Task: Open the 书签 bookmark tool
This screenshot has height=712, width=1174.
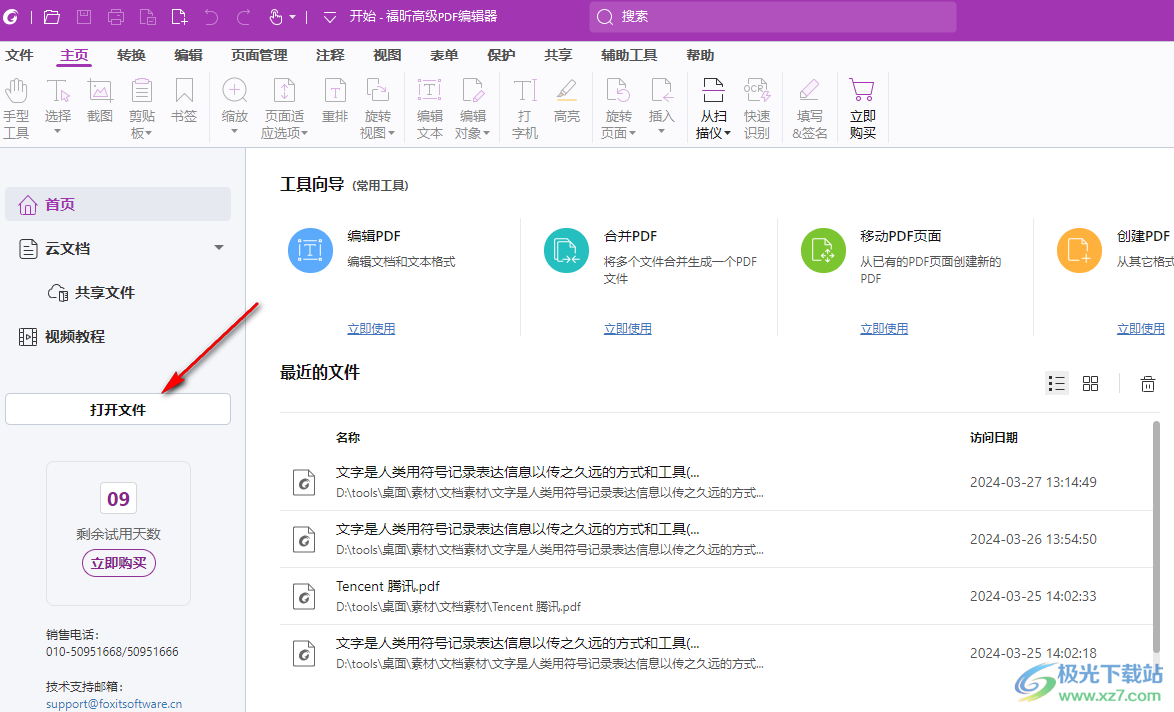Action: (x=184, y=105)
